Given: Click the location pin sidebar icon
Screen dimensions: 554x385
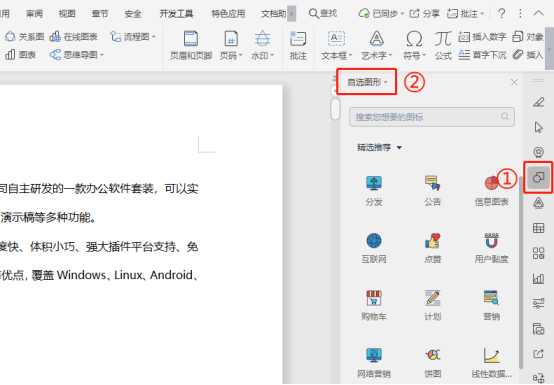Looking at the screenshot, I should pos(538,152).
